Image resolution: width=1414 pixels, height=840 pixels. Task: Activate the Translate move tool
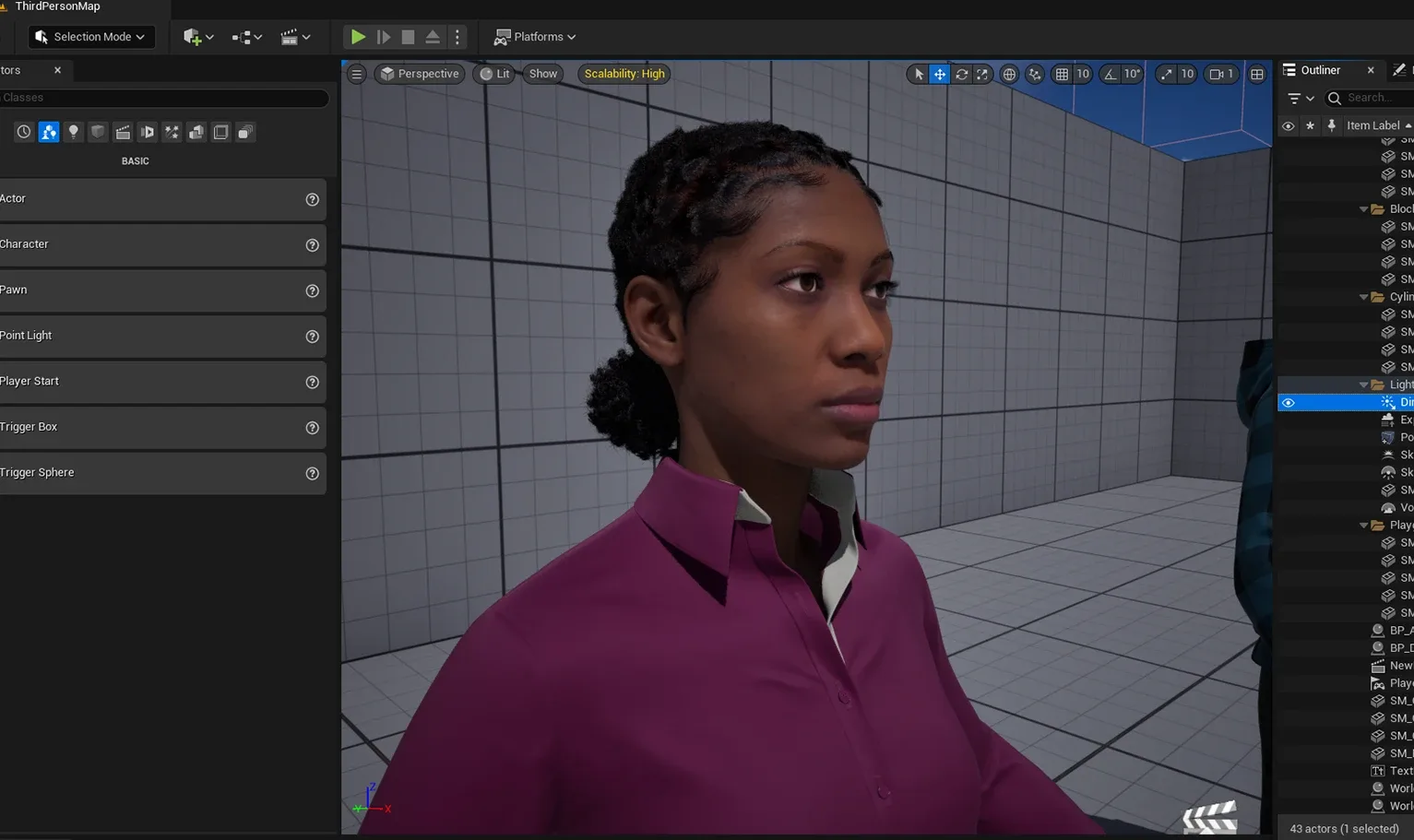click(940, 74)
